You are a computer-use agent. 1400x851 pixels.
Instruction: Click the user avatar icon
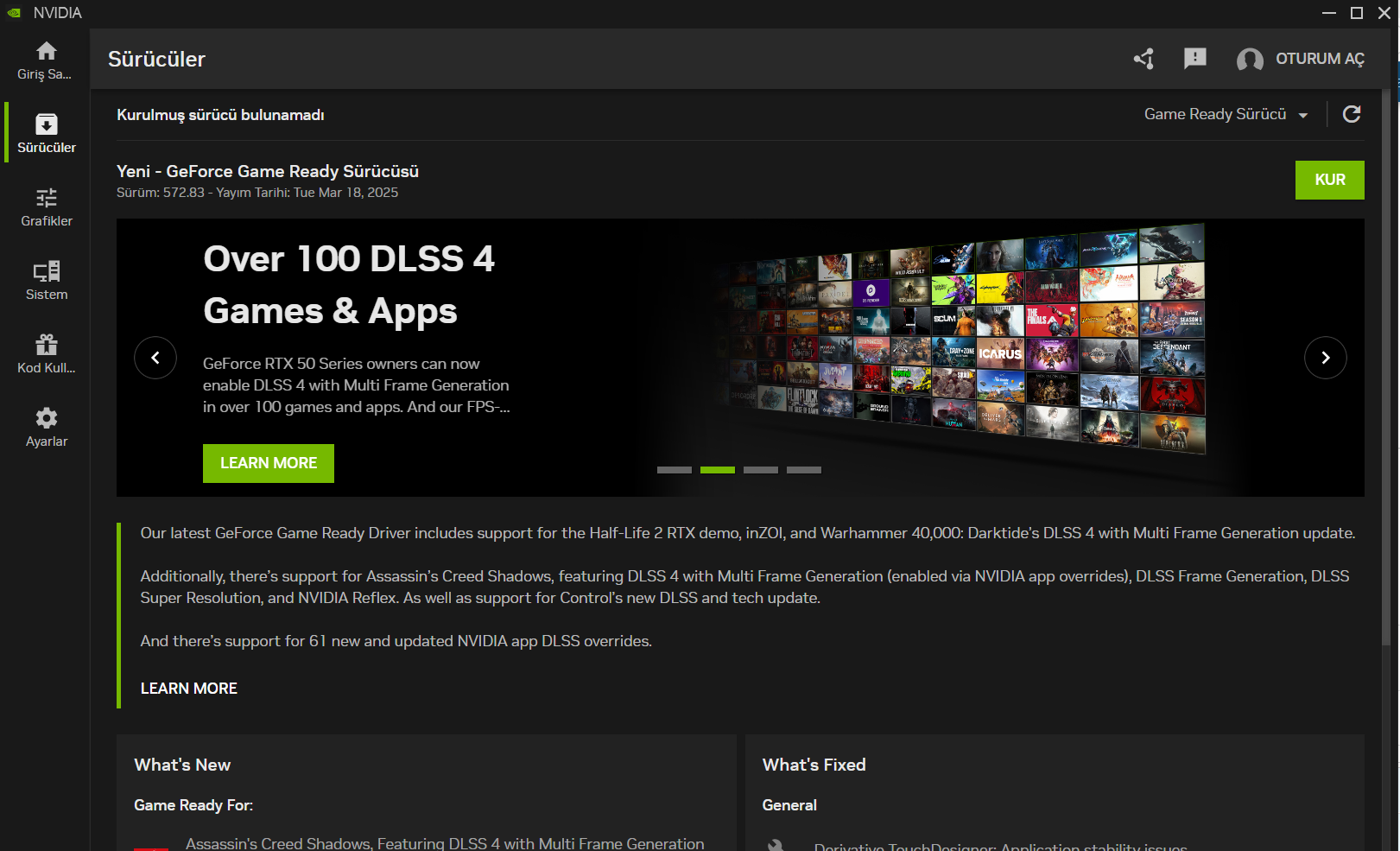(1250, 60)
